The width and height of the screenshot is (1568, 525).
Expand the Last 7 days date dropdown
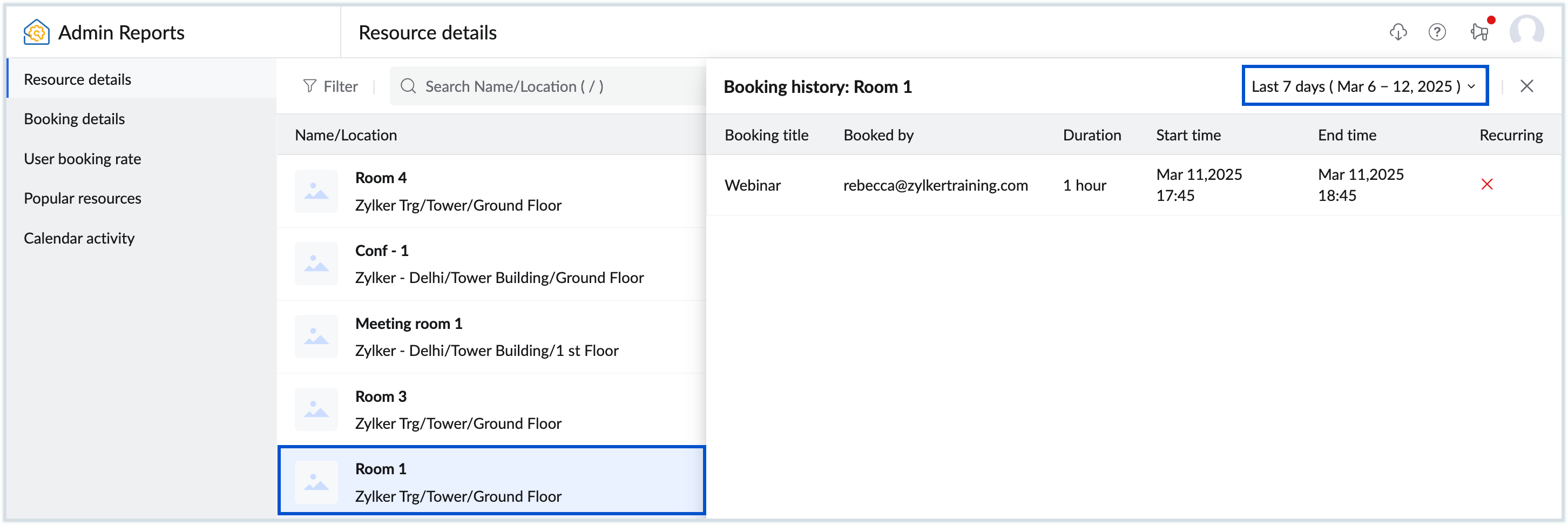pos(1364,86)
